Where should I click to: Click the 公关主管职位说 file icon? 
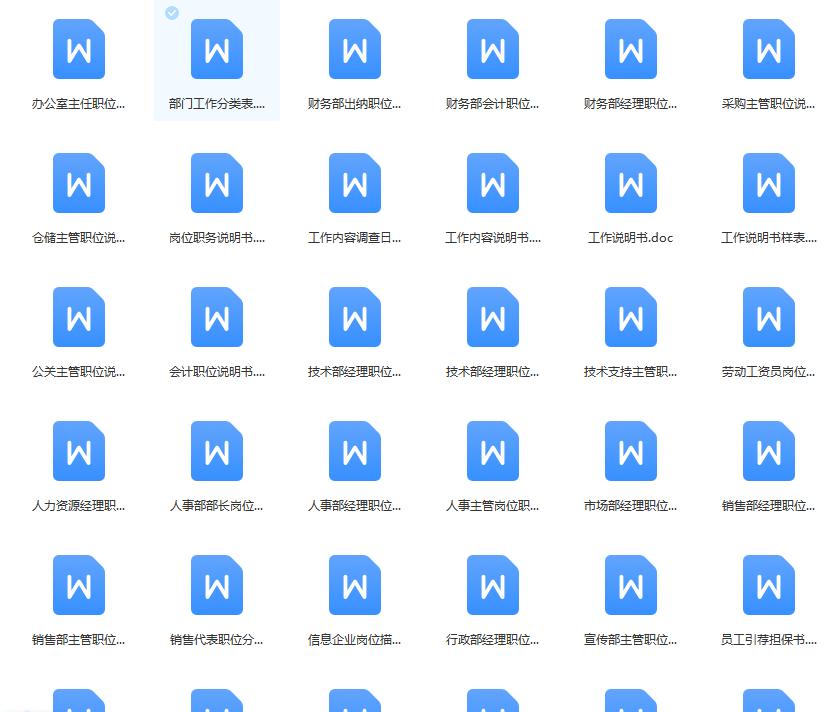point(79,317)
